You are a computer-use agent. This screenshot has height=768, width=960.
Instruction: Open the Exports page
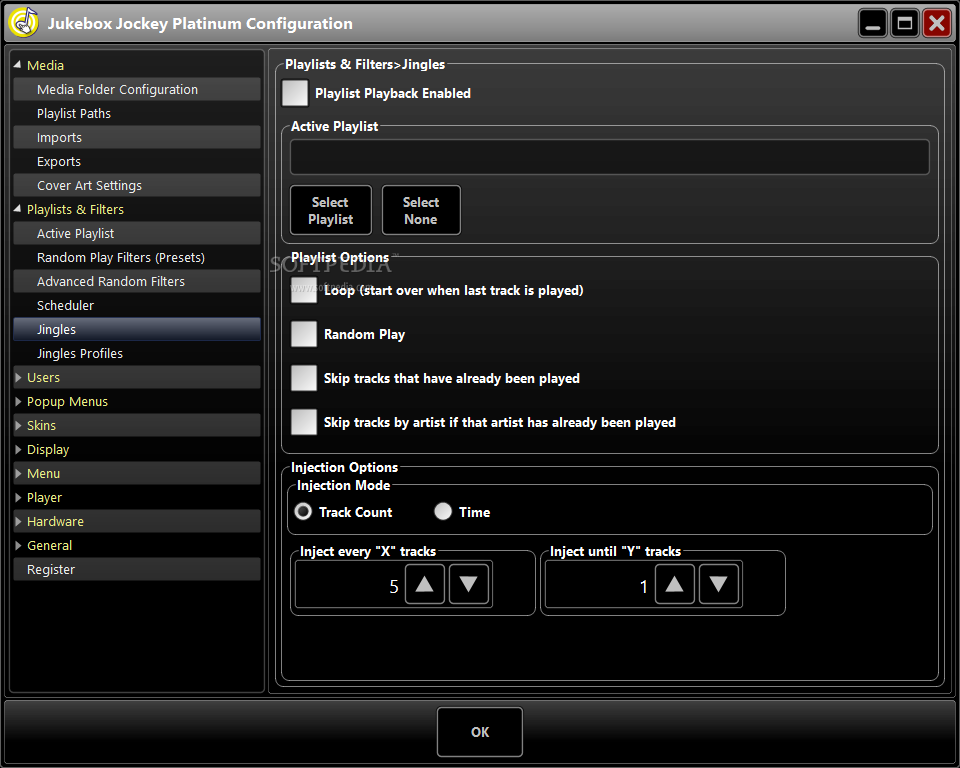[137, 161]
